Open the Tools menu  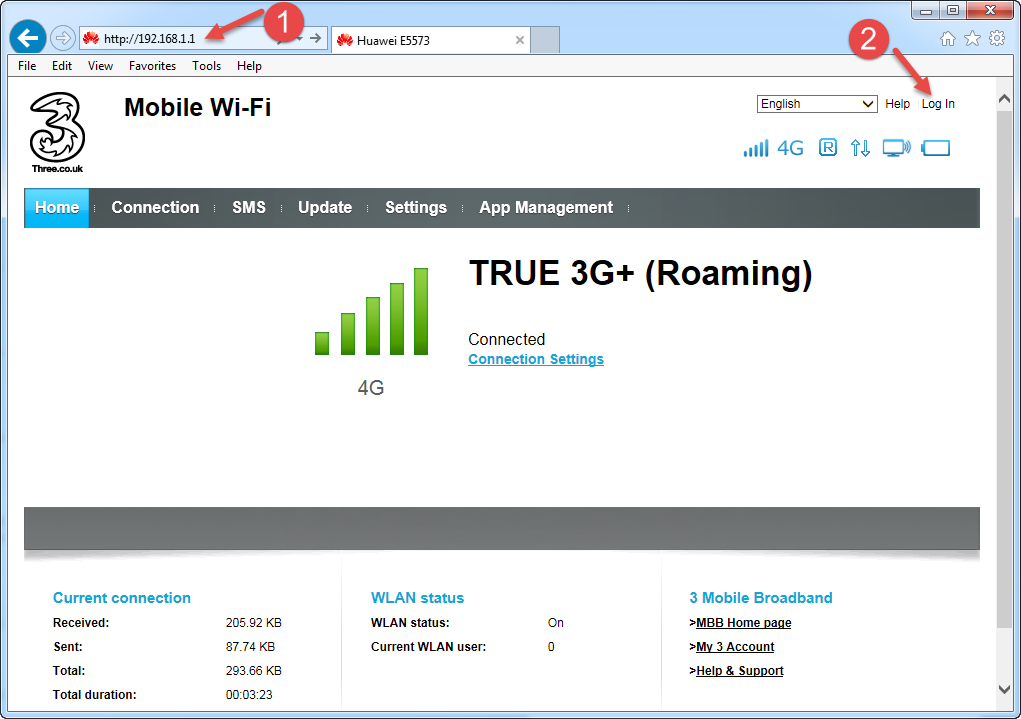click(x=206, y=66)
